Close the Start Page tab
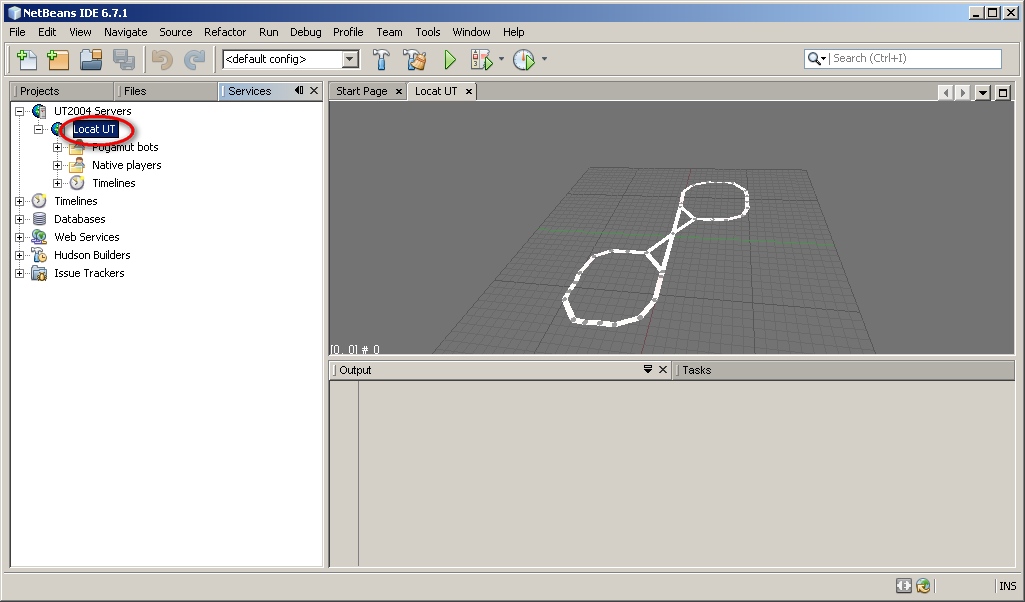The width and height of the screenshot is (1025, 602). tap(399, 92)
